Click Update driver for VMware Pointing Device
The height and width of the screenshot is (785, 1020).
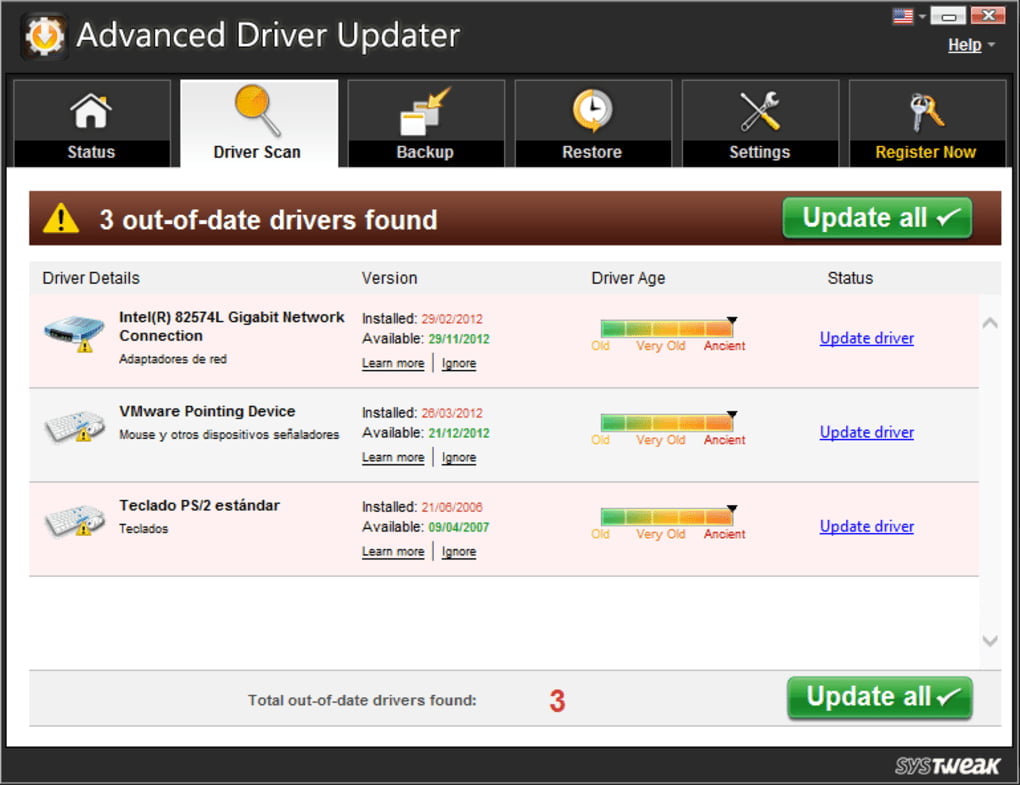(x=866, y=432)
